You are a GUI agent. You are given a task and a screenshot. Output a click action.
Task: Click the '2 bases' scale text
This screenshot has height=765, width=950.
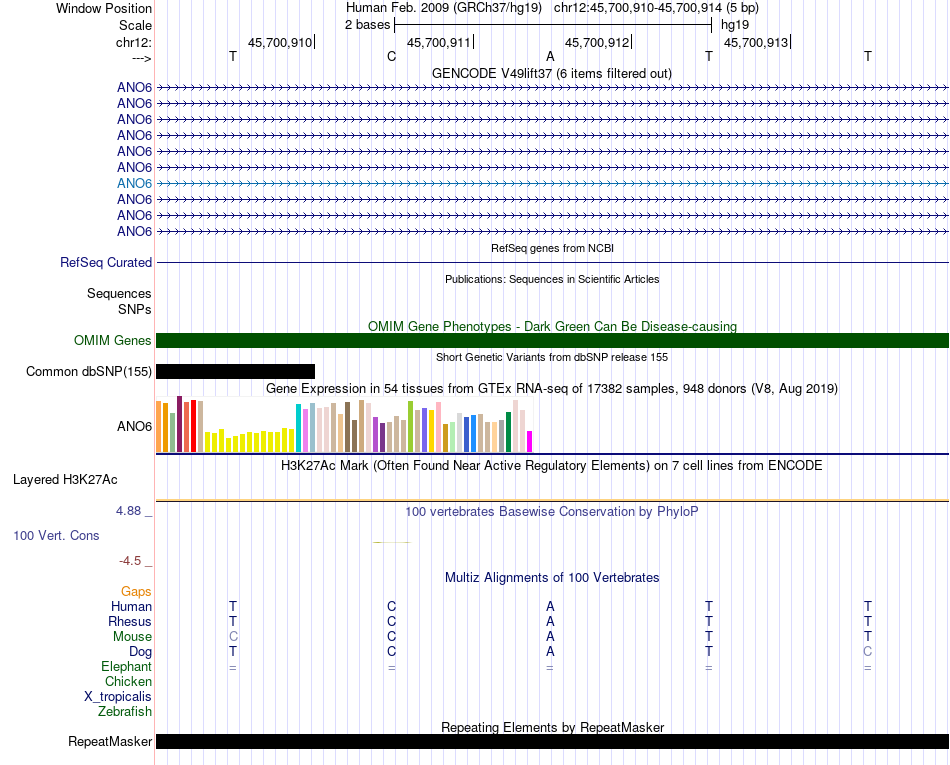[x=368, y=25]
